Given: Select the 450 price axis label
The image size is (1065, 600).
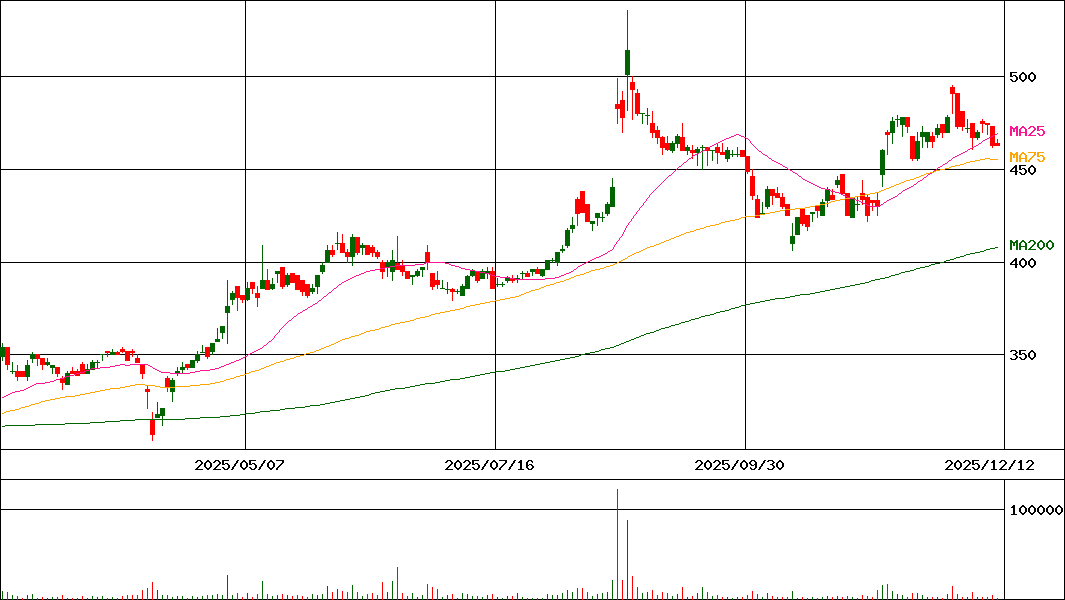Looking at the screenshot, I should point(1023,170).
